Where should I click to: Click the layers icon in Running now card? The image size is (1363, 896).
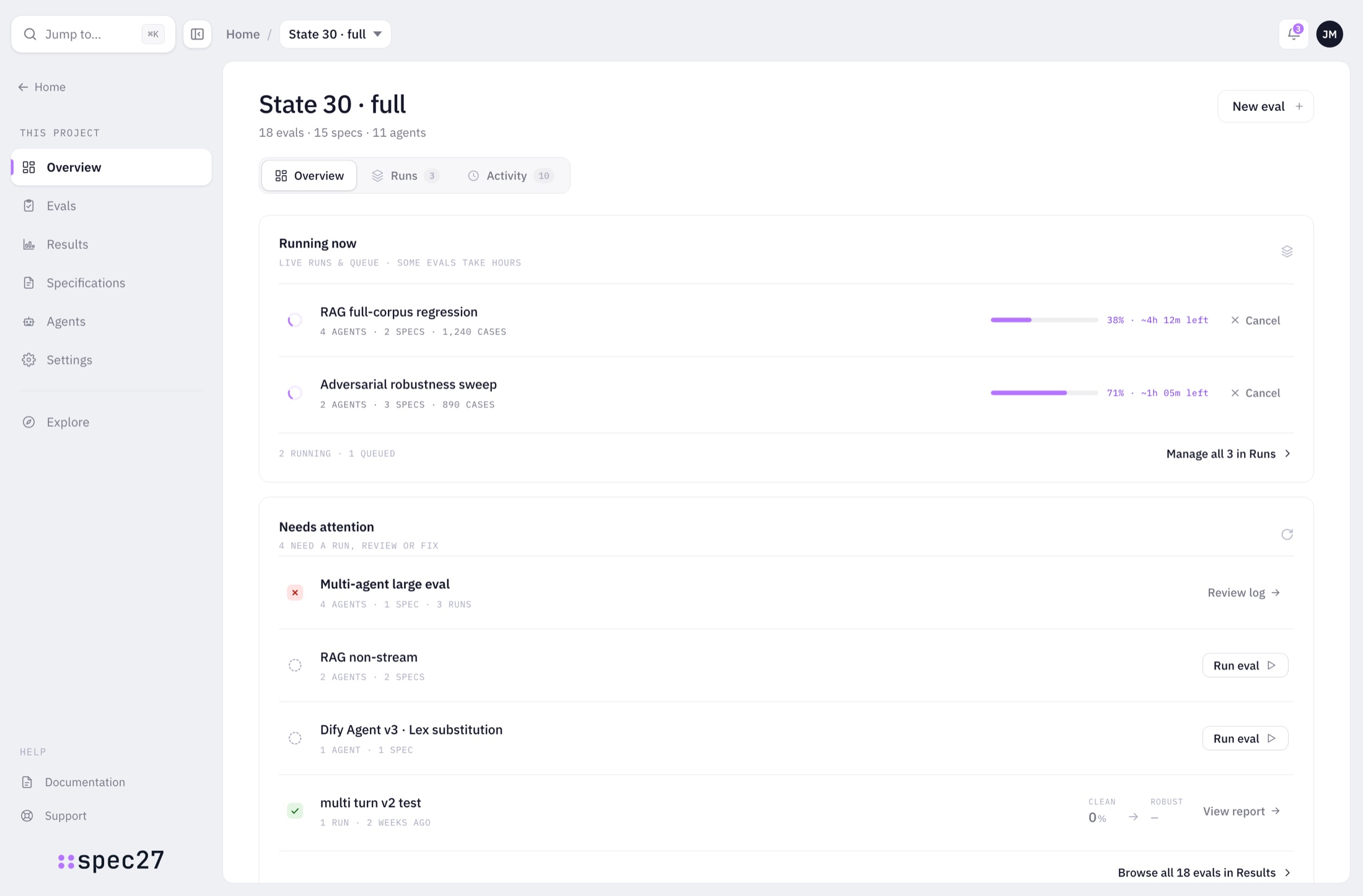click(x=1287, y=251)
